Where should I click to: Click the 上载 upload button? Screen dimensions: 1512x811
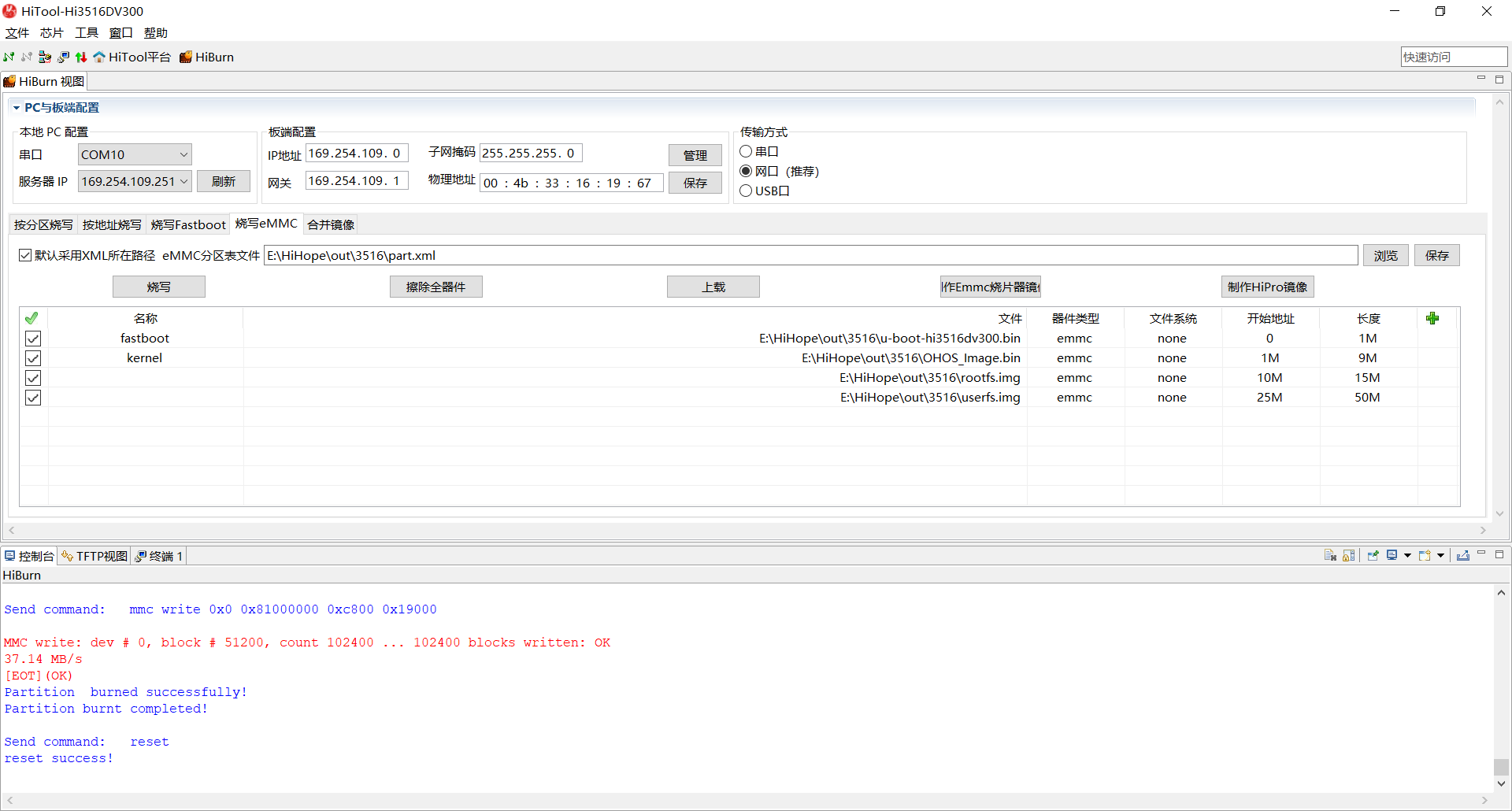(x=713, y=287)
